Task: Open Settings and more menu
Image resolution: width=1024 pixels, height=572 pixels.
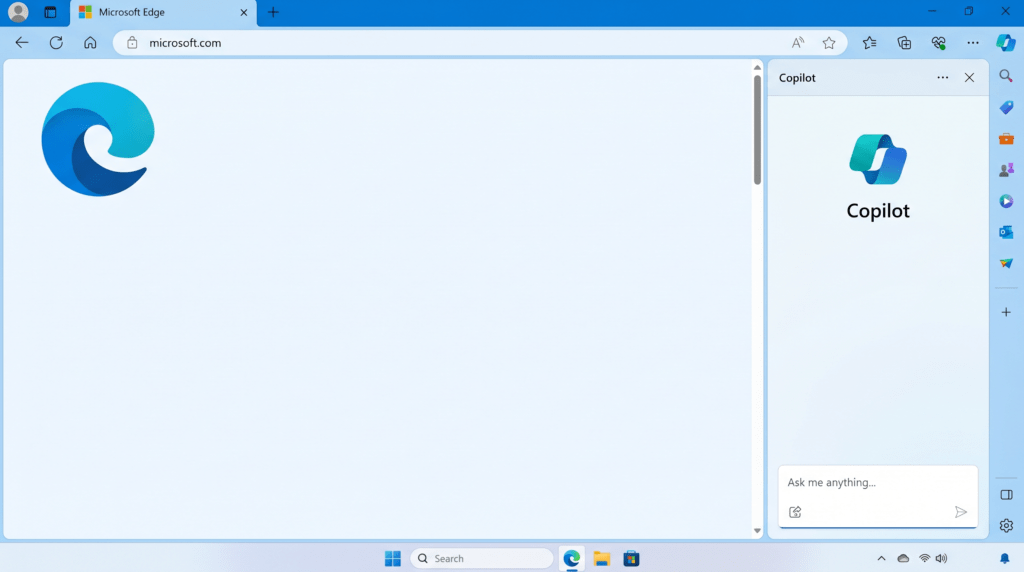Action: pyautogui.click(x=972, y=43)
